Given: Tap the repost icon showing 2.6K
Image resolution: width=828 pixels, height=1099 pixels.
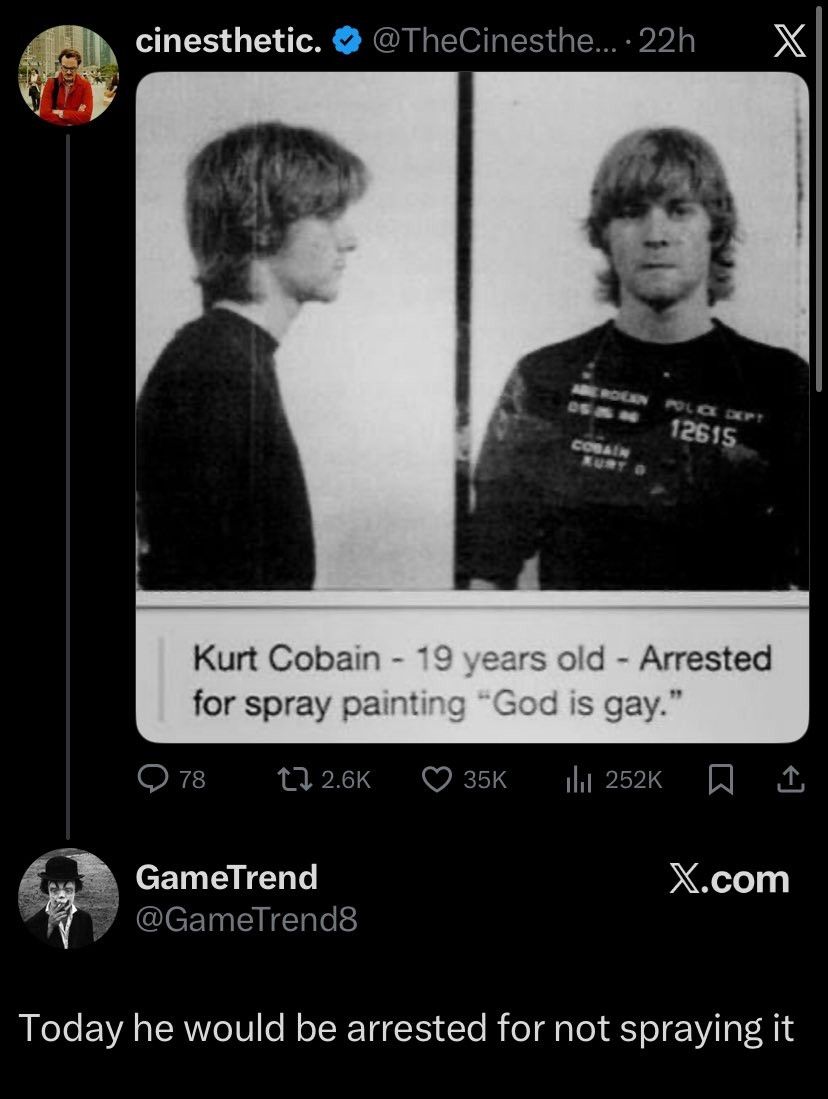Looking at the screenshot, I should point(294,779).
